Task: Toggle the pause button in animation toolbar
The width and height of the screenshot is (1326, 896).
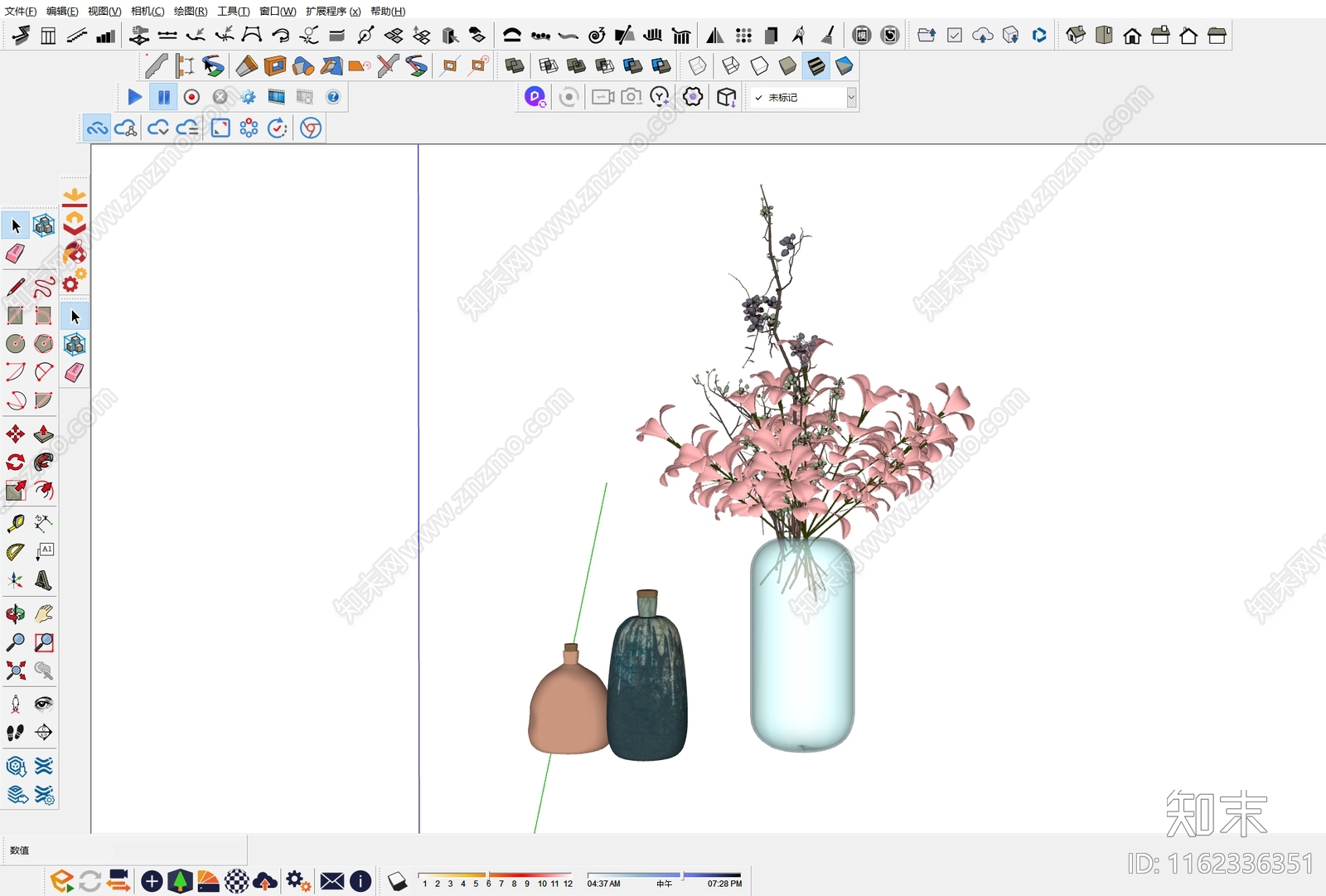Action: pyautogui.click(x=164, y=97)
